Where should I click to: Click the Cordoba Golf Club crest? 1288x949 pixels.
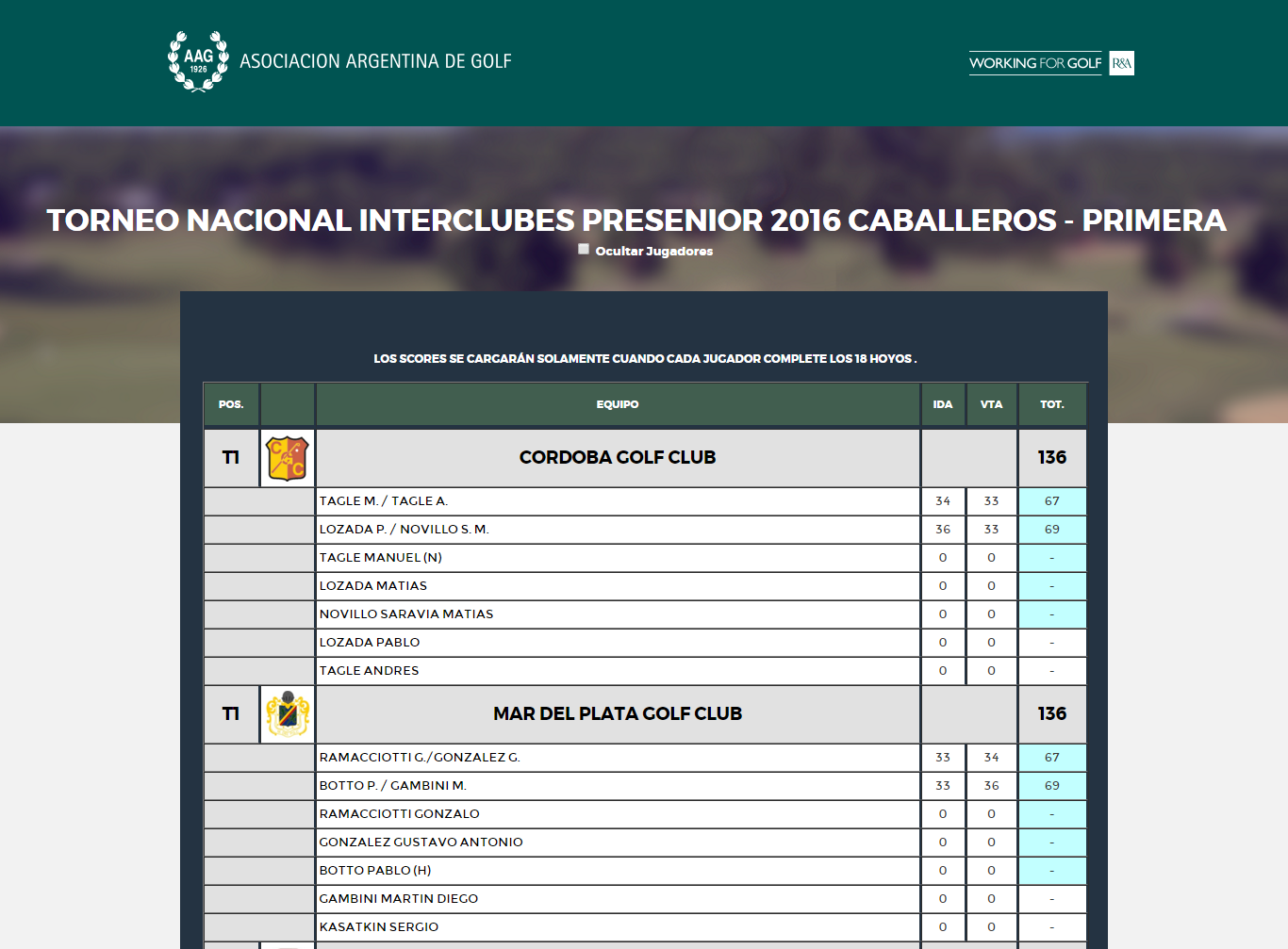[288, 458]
